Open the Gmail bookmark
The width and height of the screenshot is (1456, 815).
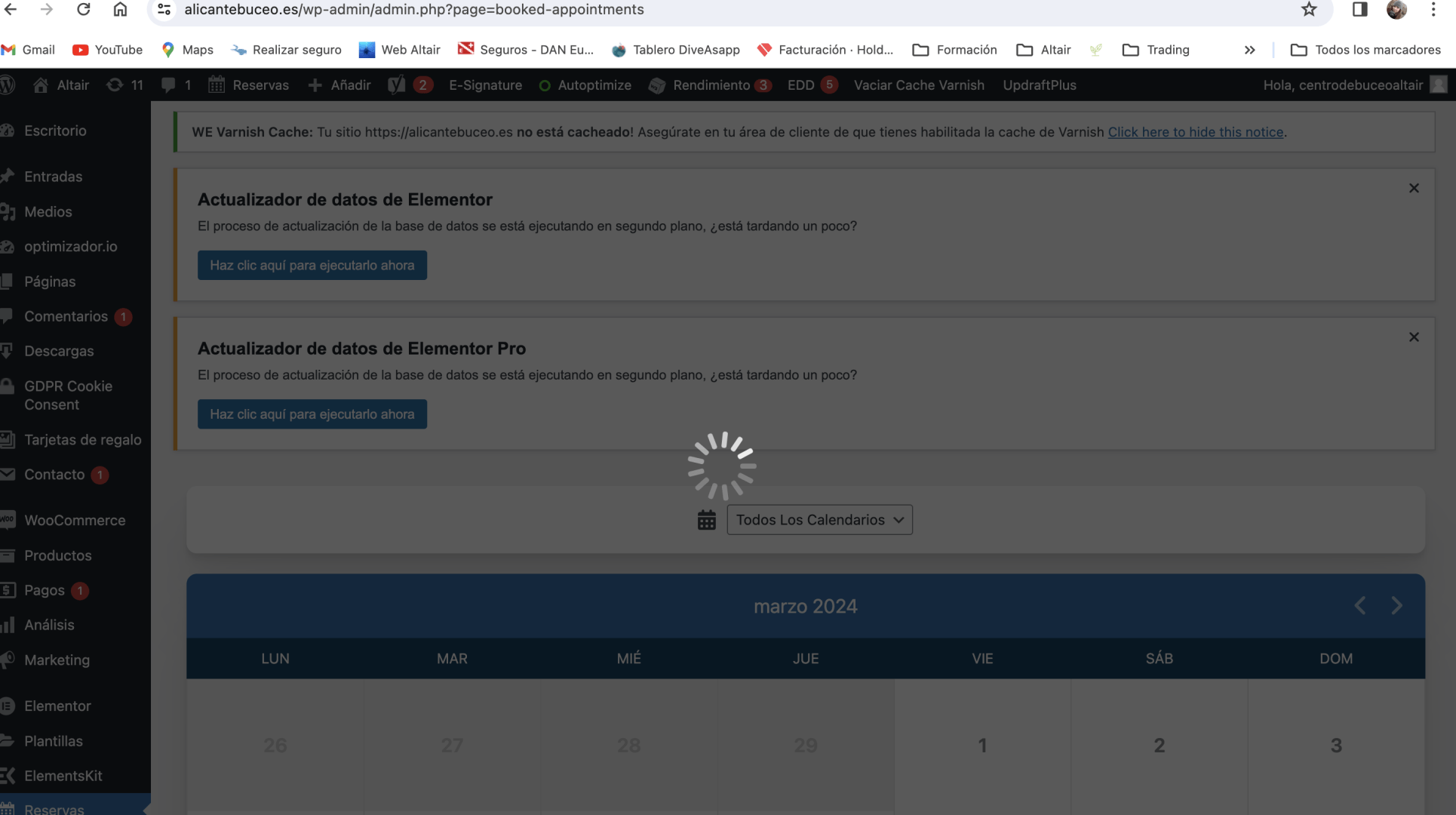29,50
